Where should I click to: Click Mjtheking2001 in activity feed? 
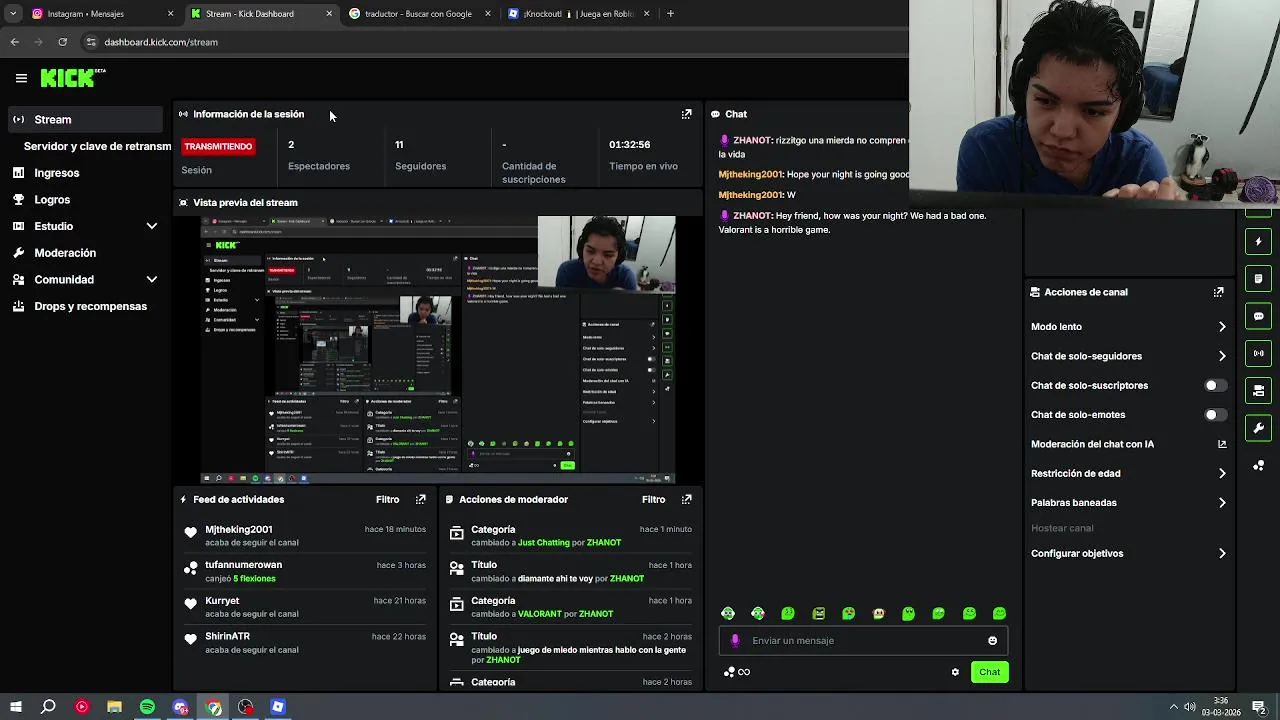pyautogui.click(x=238, y=530)
